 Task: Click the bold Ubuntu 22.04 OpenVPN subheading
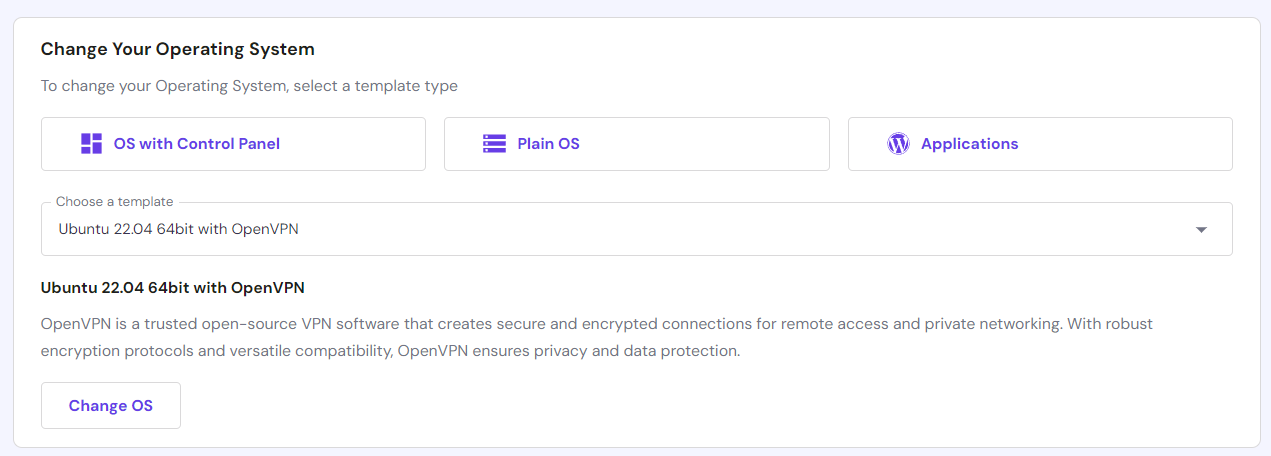point(173,288)
